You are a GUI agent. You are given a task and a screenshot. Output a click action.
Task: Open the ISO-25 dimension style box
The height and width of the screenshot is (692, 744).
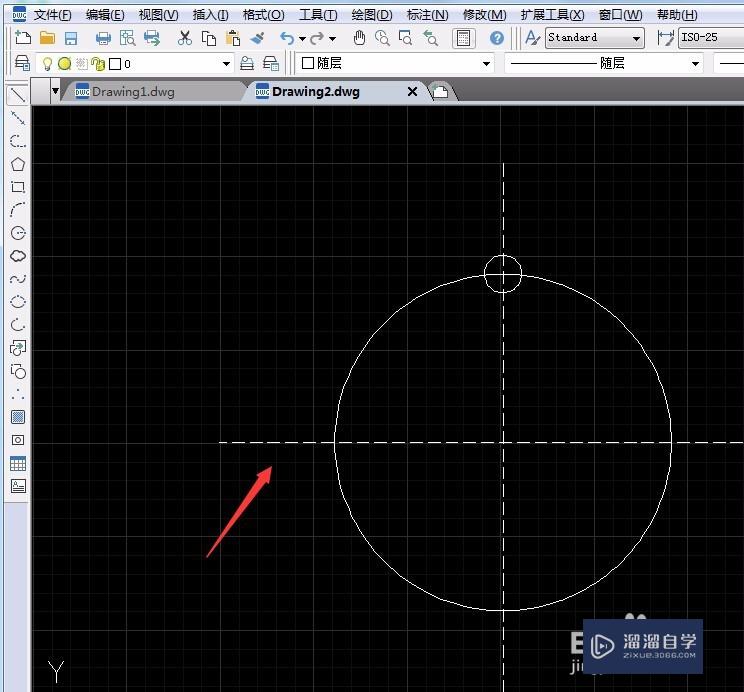(711, 38)
